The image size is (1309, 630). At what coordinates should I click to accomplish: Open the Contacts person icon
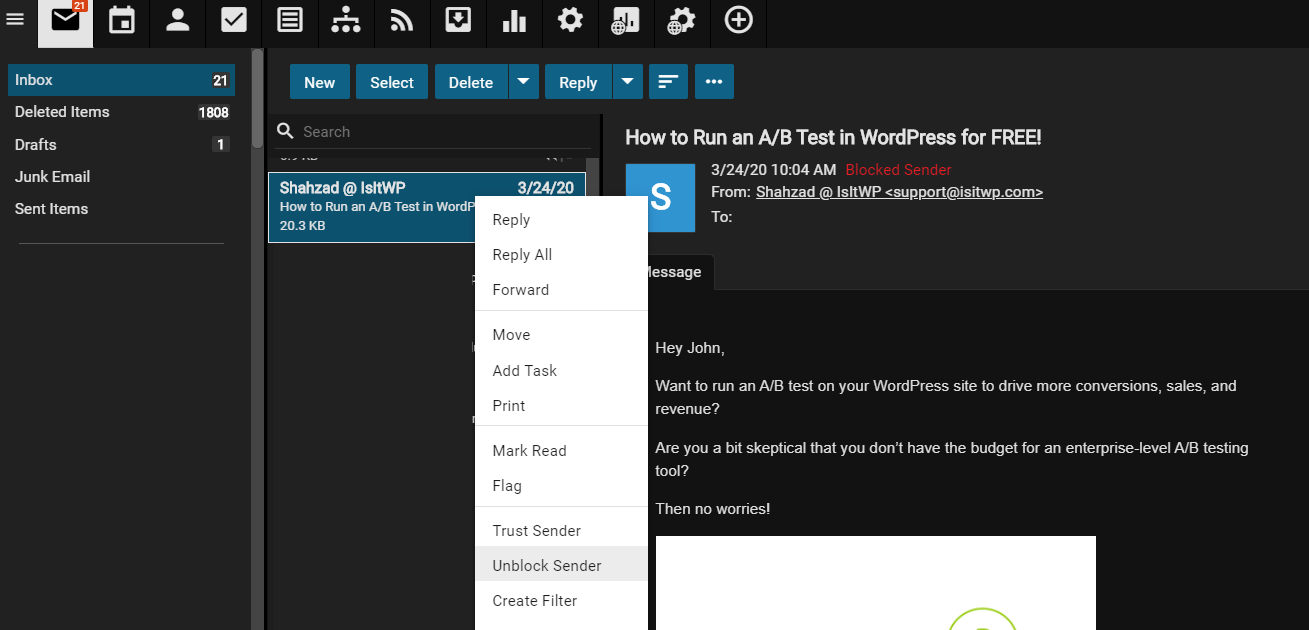pos(178,20)
